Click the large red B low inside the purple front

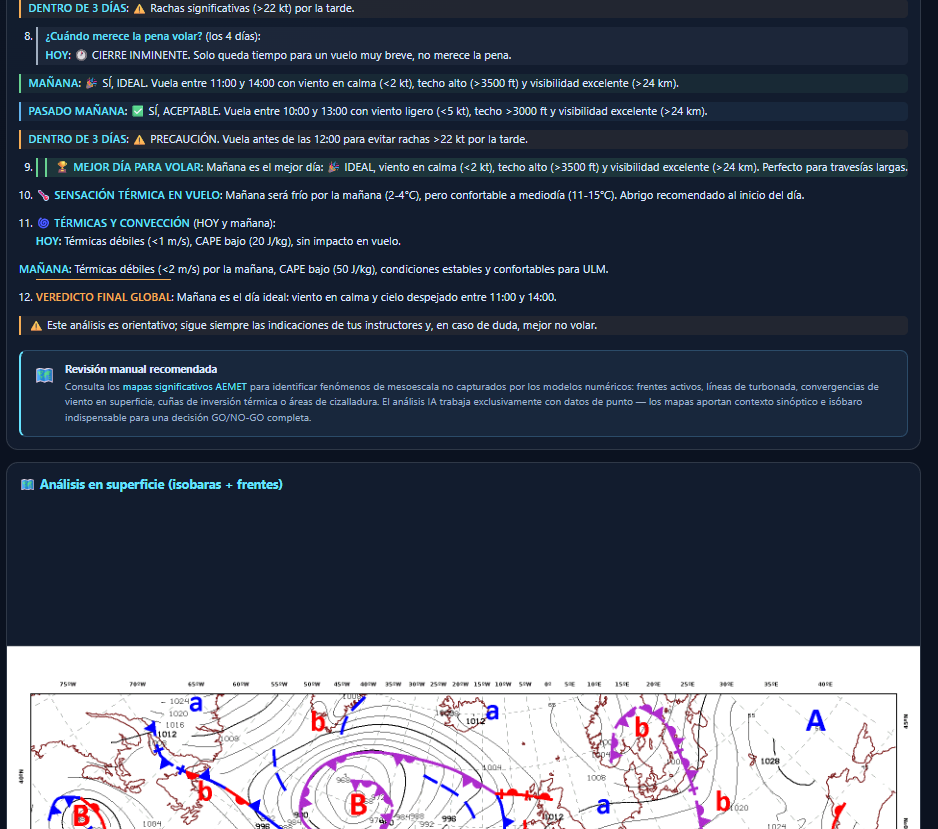357,803
